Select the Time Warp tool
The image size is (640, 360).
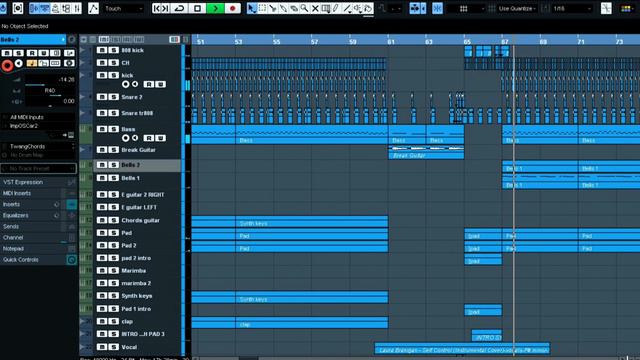coord(326,8)
